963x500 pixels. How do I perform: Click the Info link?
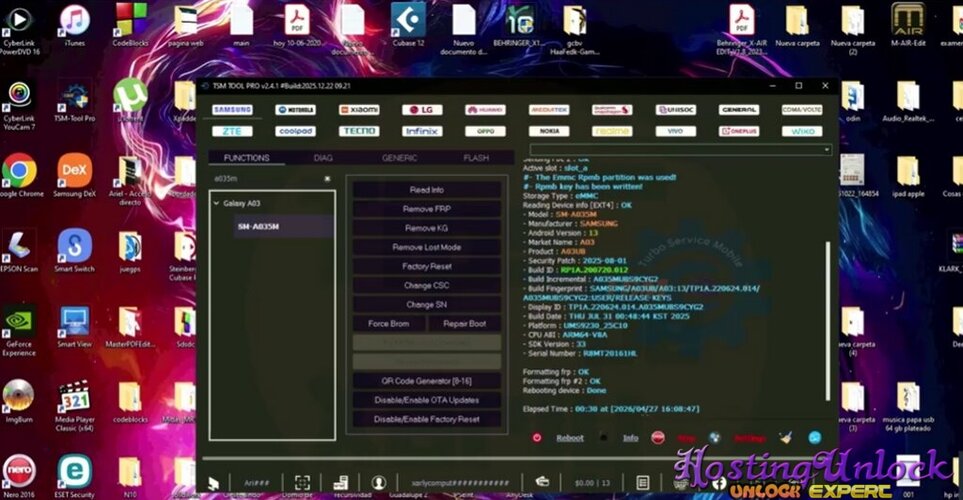pos(631,438)
